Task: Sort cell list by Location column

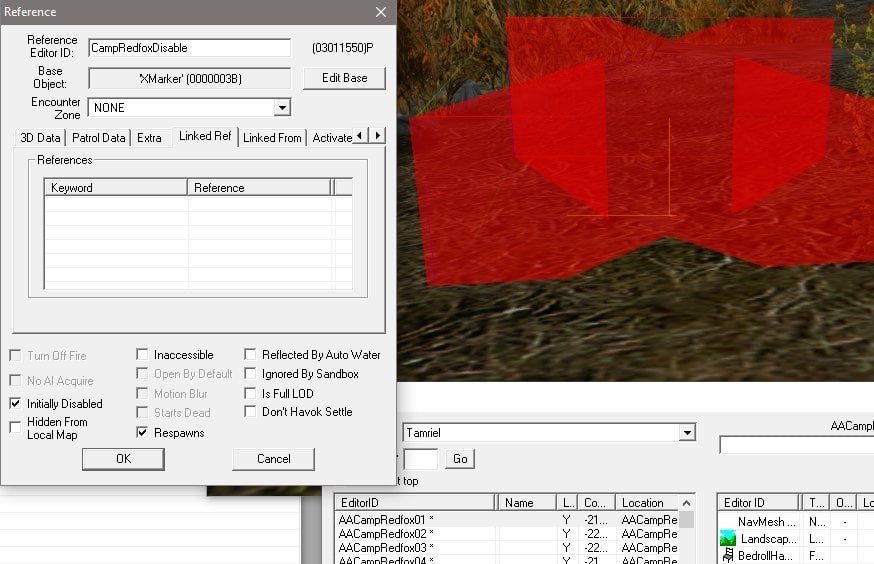Action: 647,503
